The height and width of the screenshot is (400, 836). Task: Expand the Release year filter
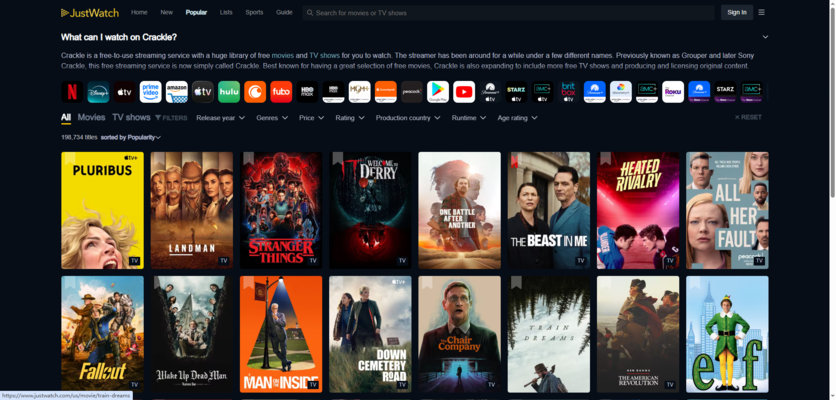220,118
